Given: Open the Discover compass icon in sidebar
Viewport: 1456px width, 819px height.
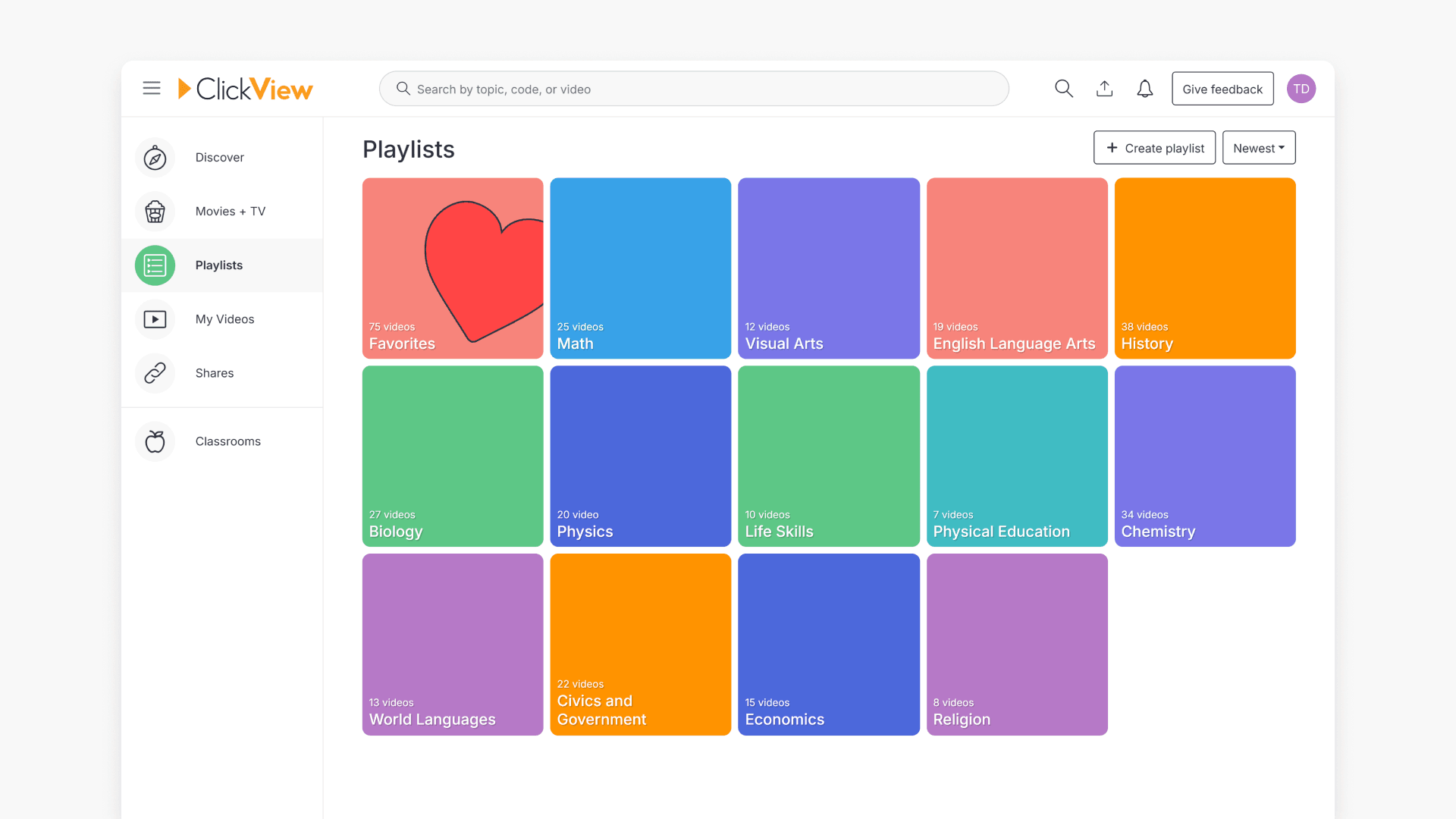Looking at the screenshot, I should (154, 157).
